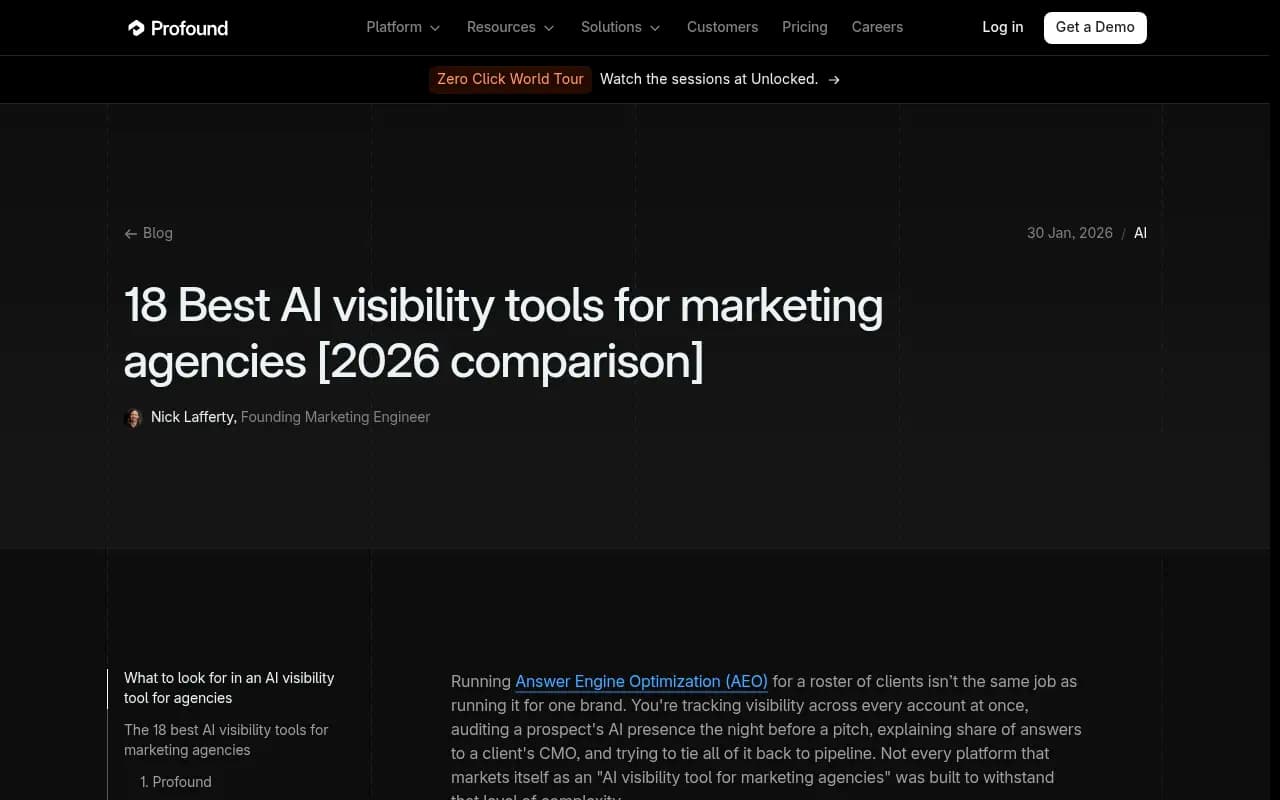Open Watch the sessions at Unlocked link

pos(709,79)
